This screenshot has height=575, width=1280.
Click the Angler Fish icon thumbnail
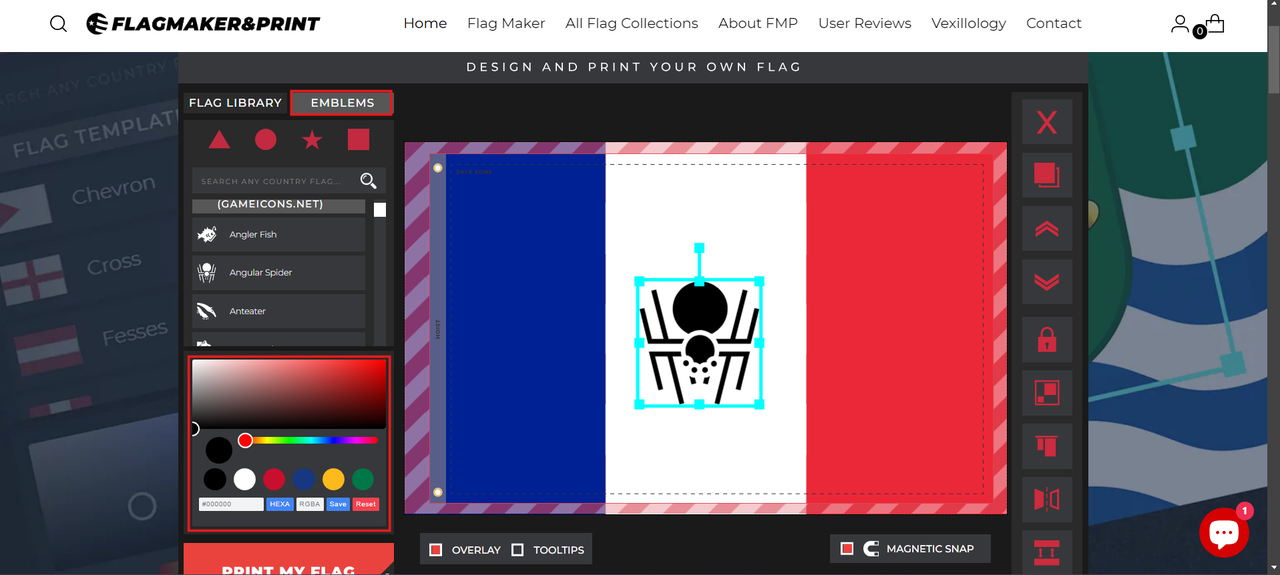207,234
